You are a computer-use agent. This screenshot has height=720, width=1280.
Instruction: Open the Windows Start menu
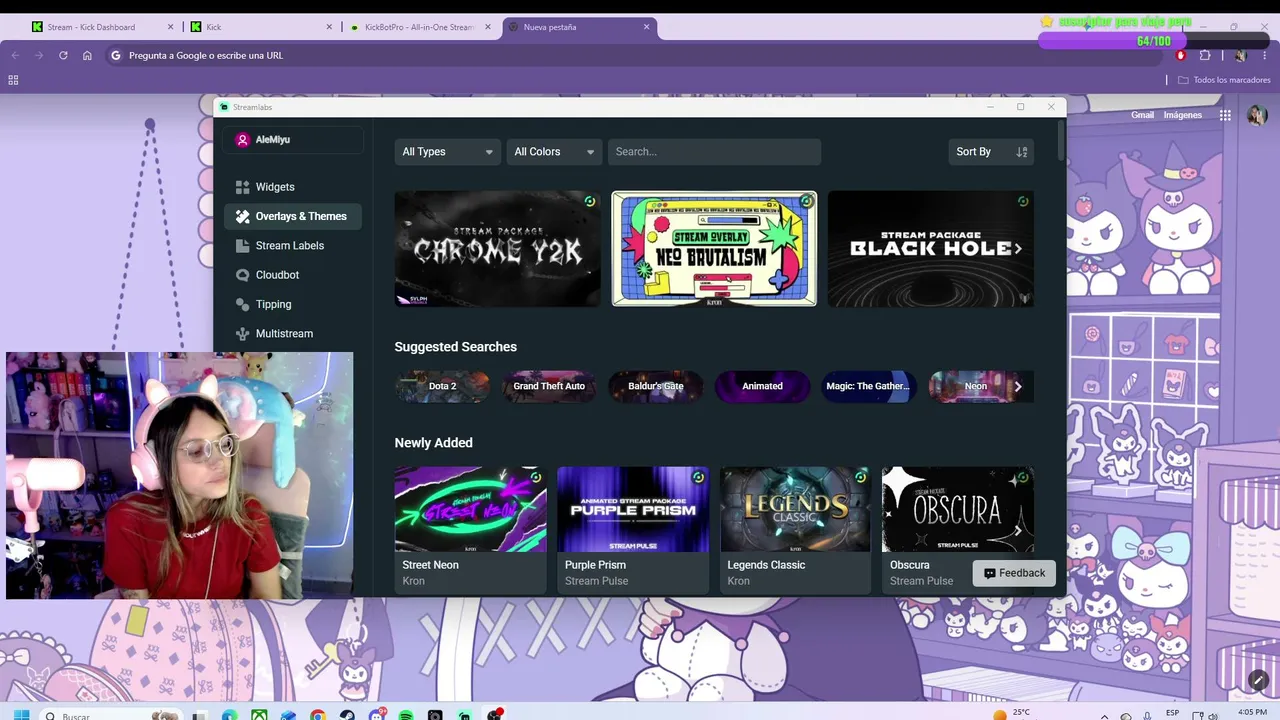pos(21,716)
